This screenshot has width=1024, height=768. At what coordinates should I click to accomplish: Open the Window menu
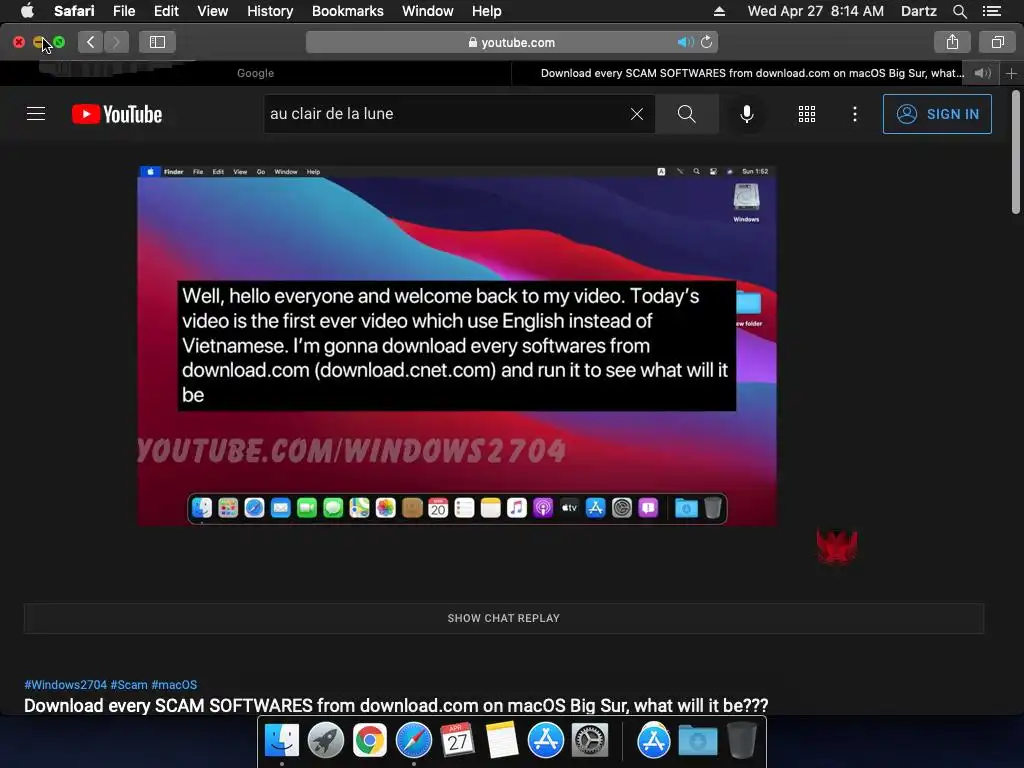click(427, 11)
